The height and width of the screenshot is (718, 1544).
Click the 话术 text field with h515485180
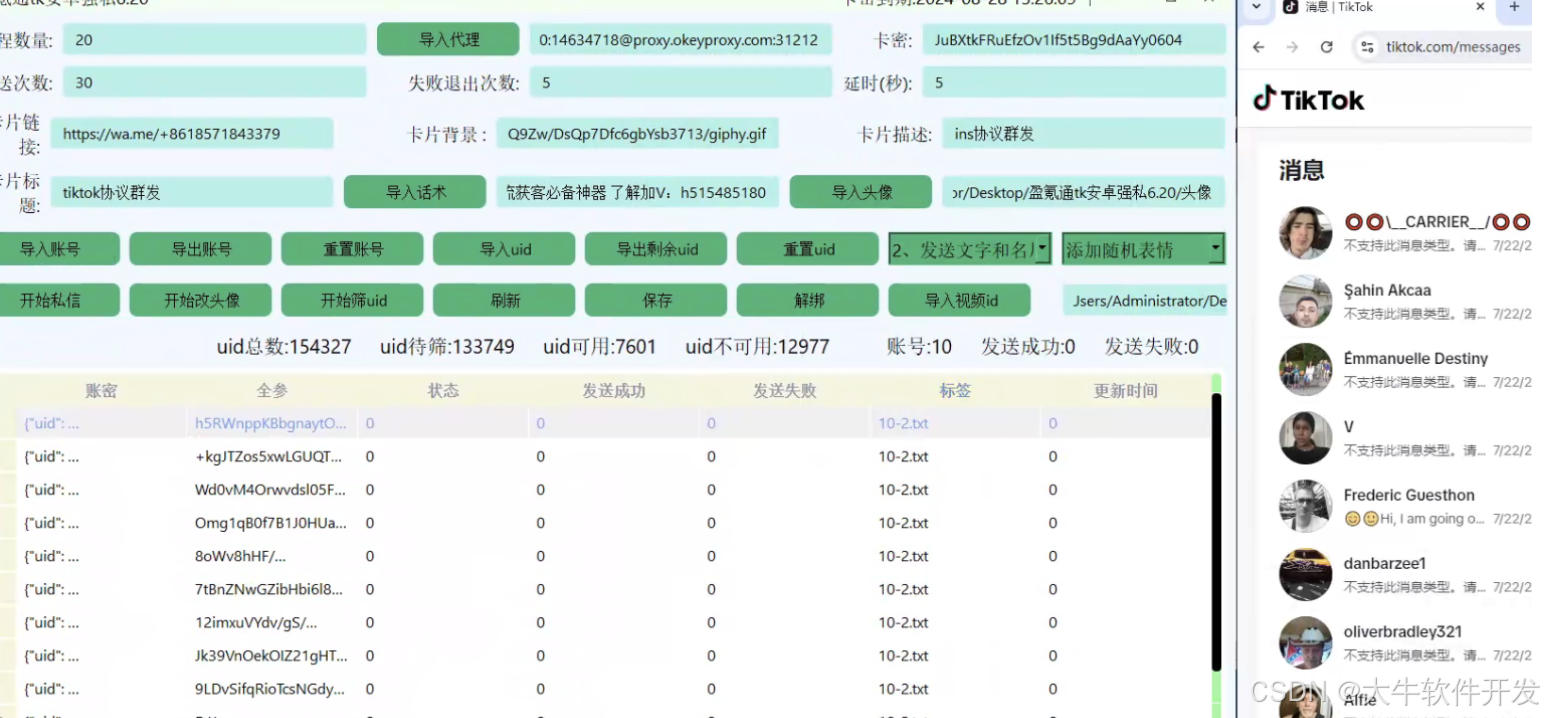[x=638, y=192]
